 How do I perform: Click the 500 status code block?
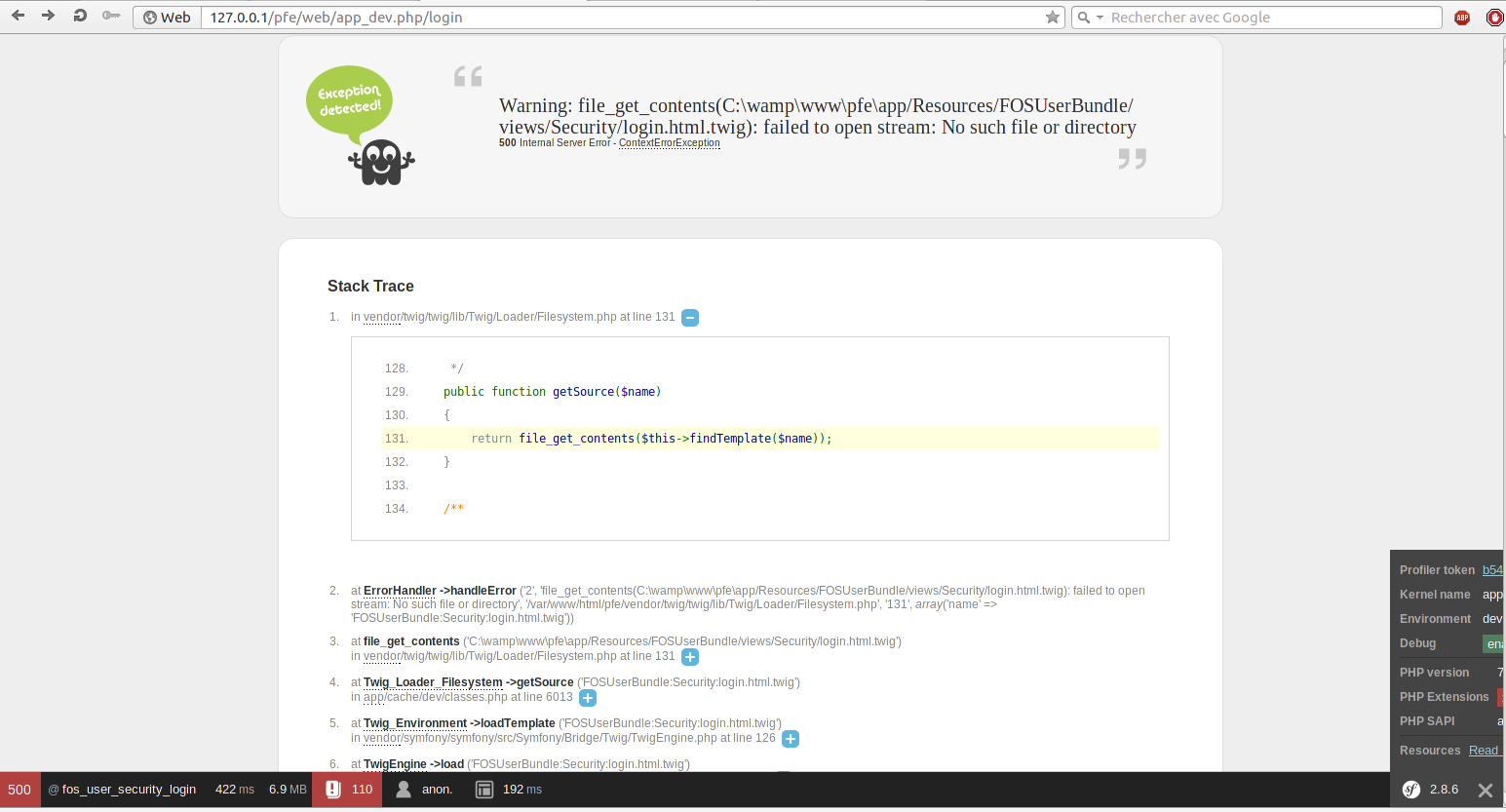click(x=19, y=790)
